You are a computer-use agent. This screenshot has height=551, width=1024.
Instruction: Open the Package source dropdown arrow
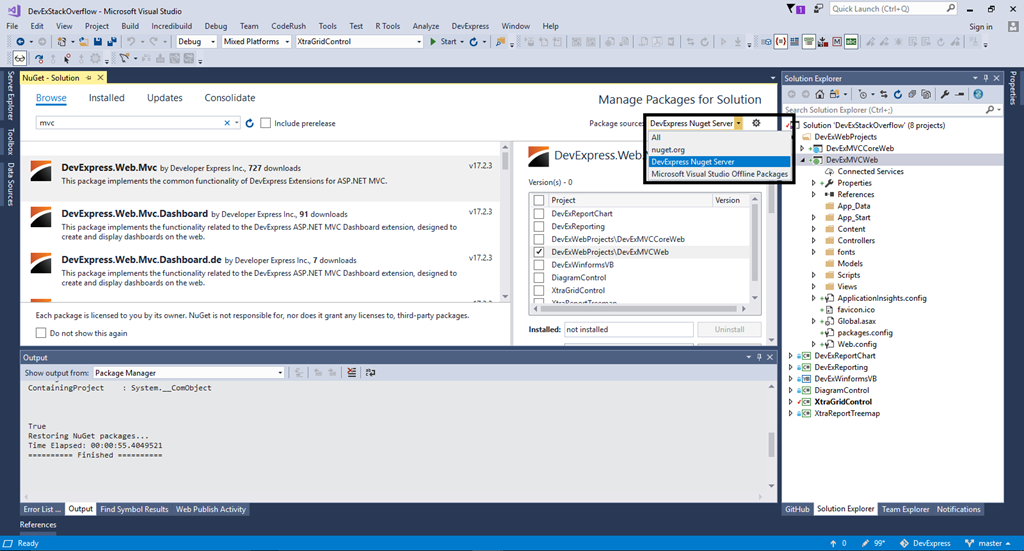pyautogui.click(x=739, y=123)
